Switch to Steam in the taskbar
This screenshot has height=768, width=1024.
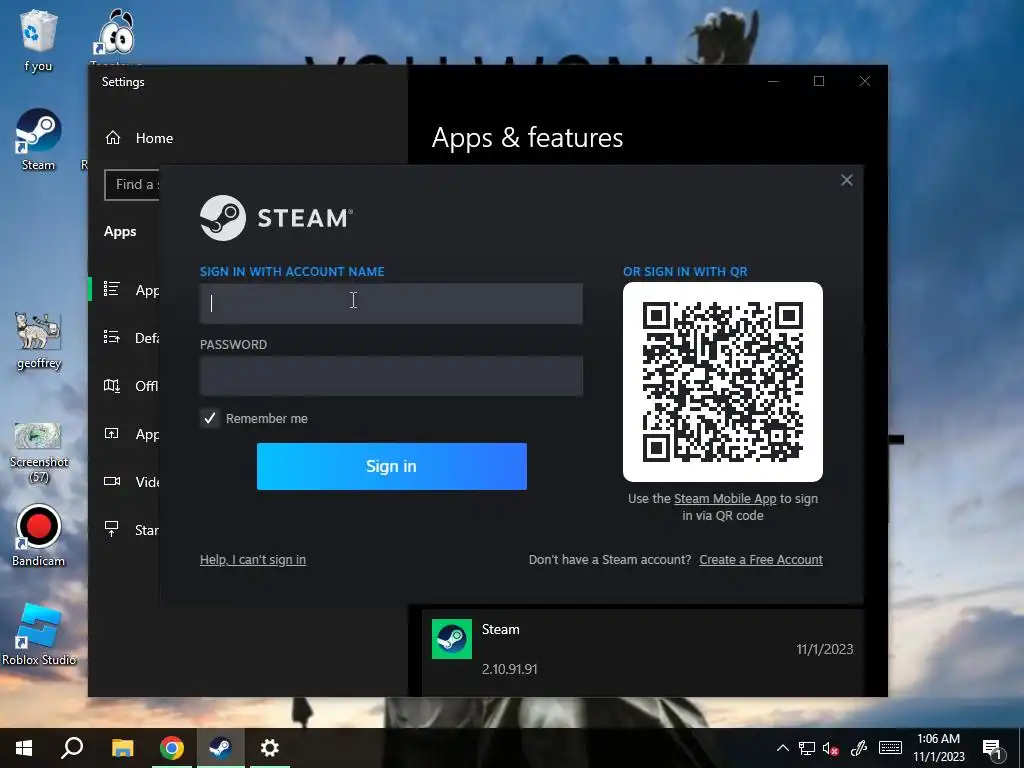point(221,748)
